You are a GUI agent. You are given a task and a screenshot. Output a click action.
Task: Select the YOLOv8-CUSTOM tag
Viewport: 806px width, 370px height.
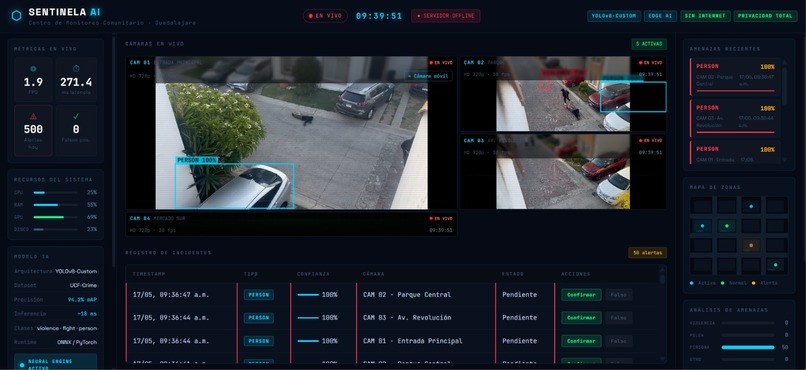pyautogui.click(x=614, y=16)
